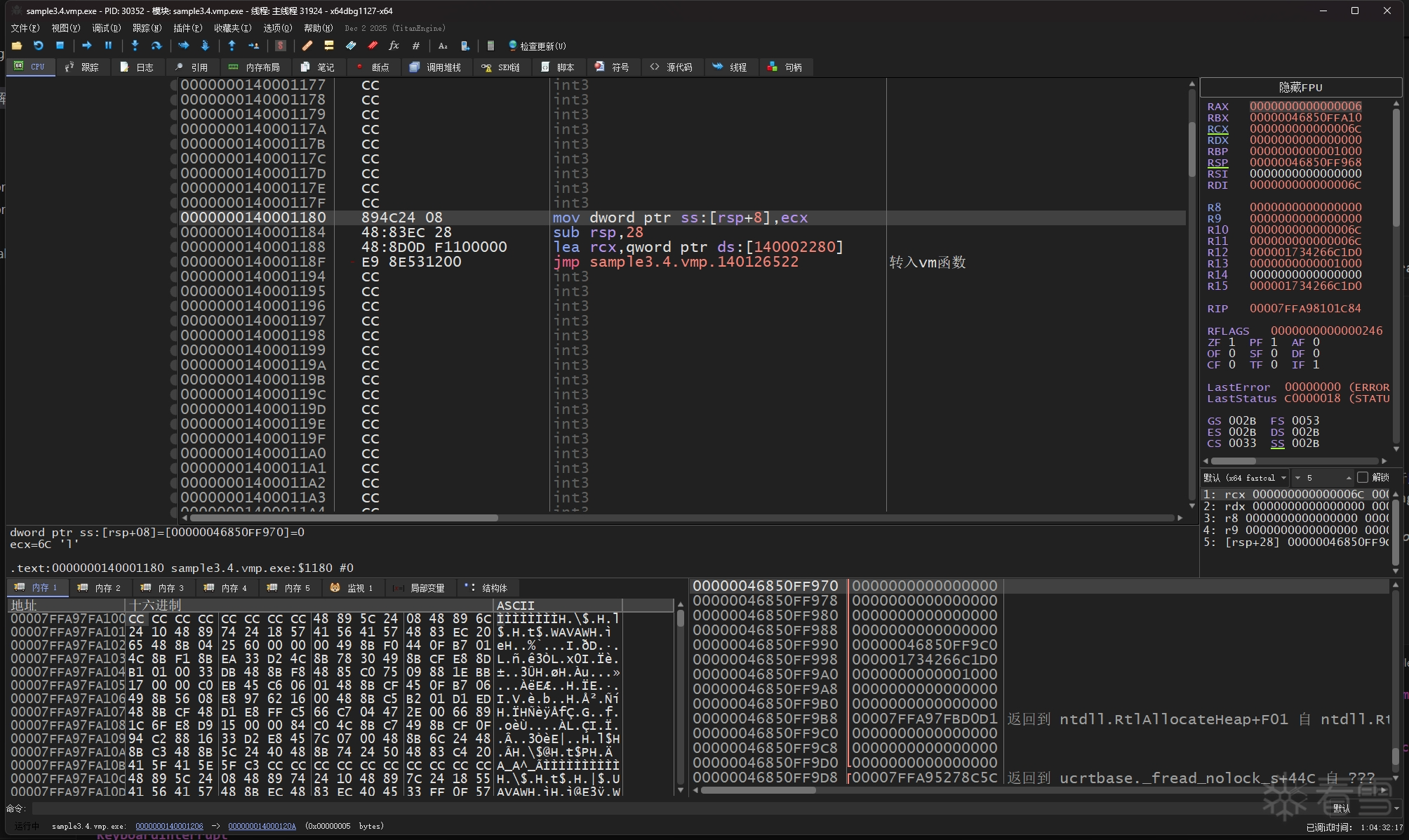Switch to the 断点 tab
Image resolution: width=1409 pixels, height=840 pixels.
(x=373, y=67)
